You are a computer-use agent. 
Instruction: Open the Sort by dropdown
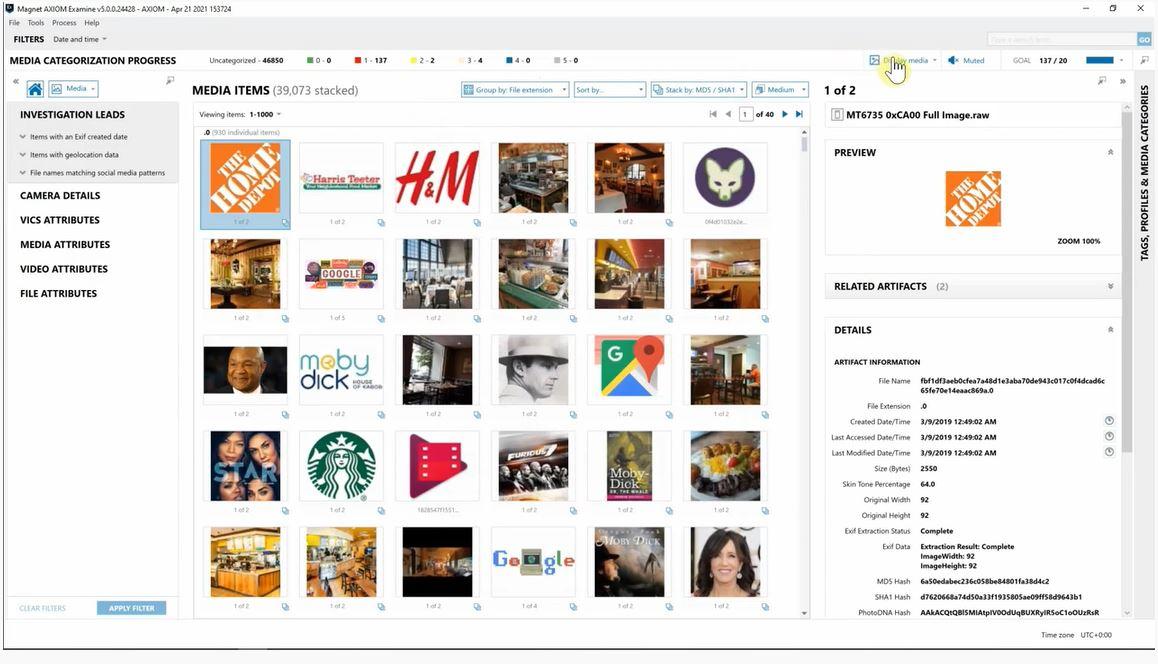[x=609, y=89]
